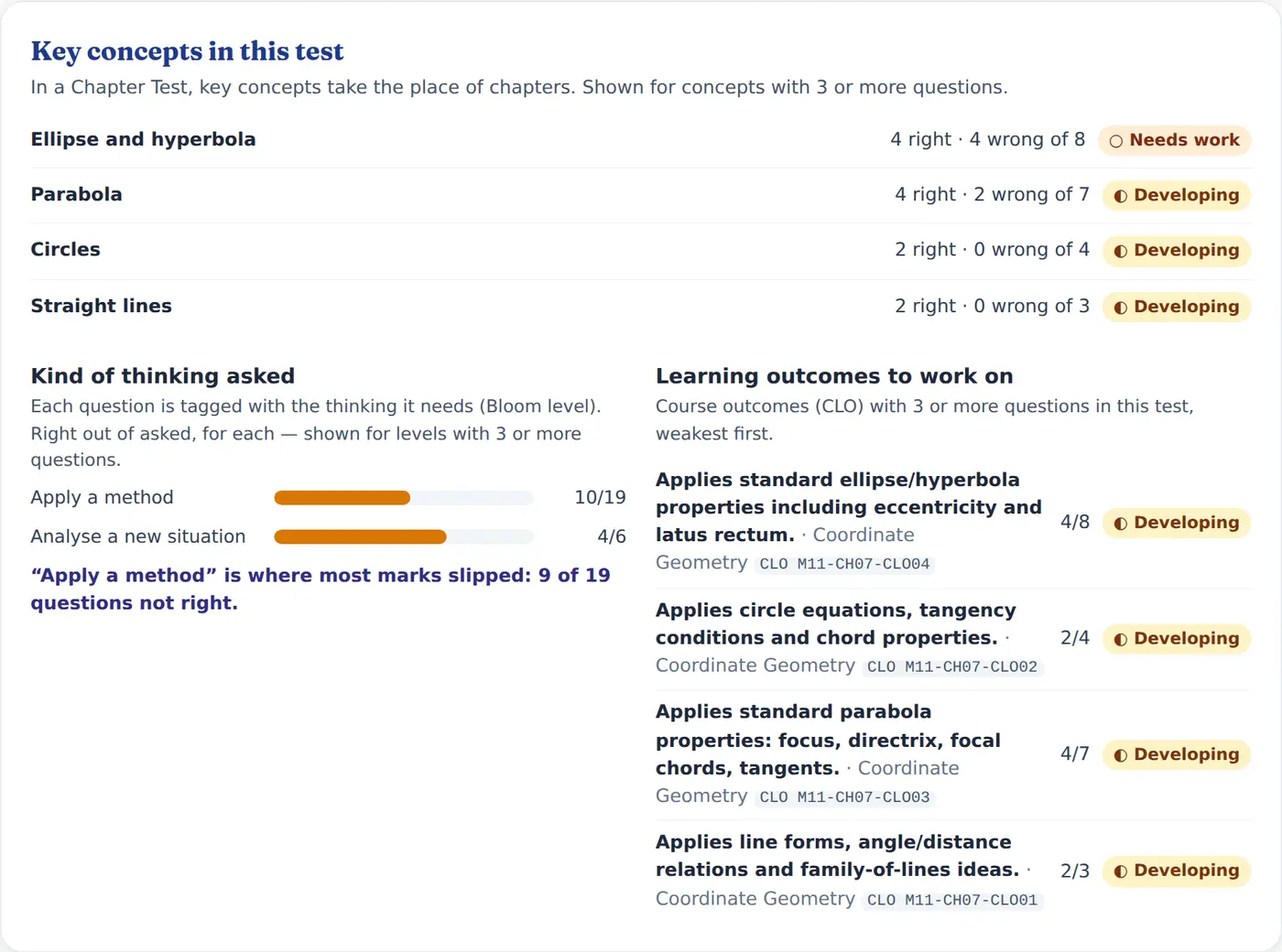Click the 4/7 outcome score
This screenshot has width=1282, height=952.
(1075, 753)
